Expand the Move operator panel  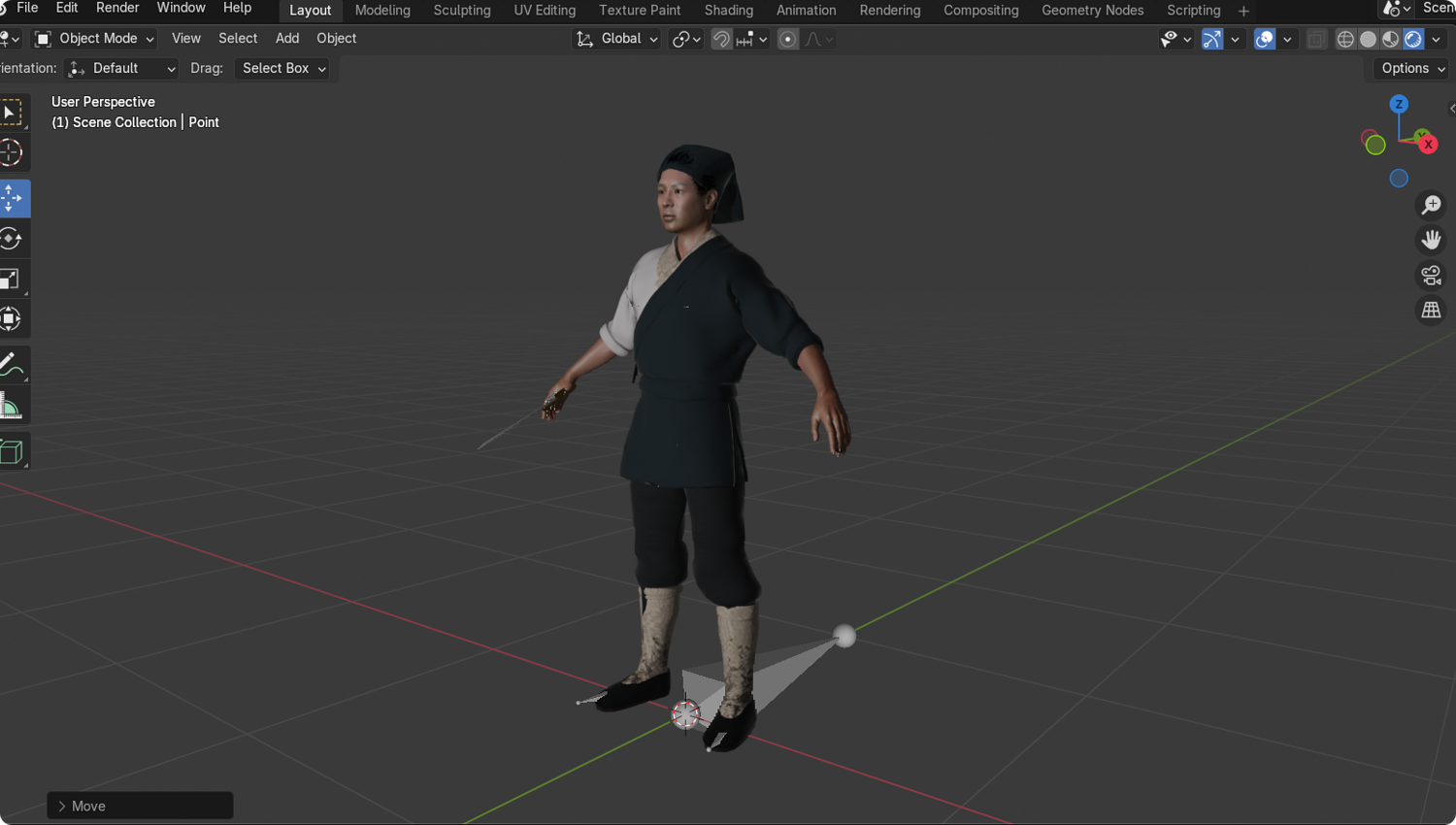(x=140, y=806)
